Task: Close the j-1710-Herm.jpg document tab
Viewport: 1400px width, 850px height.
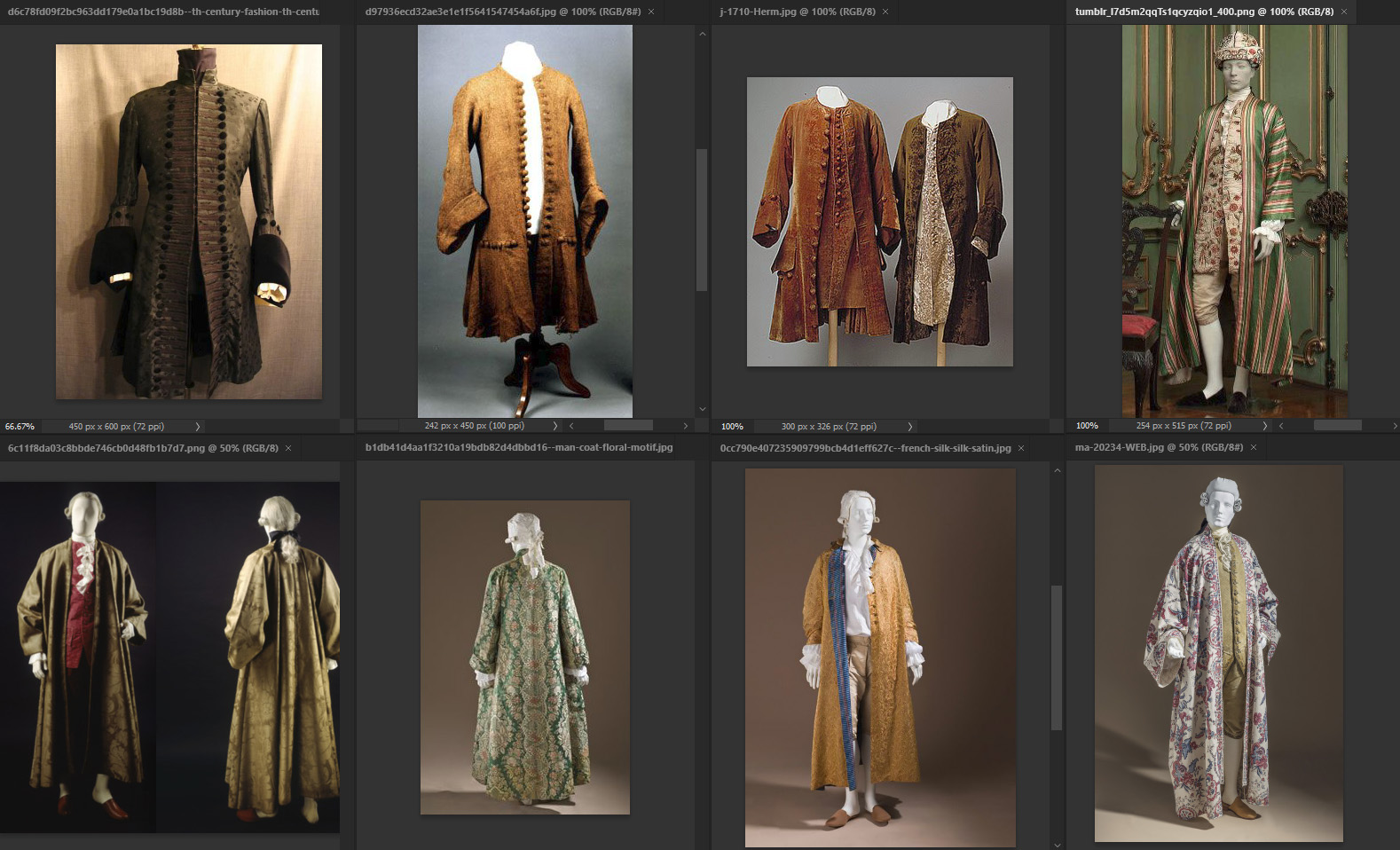Action: (x=885, y=12)
